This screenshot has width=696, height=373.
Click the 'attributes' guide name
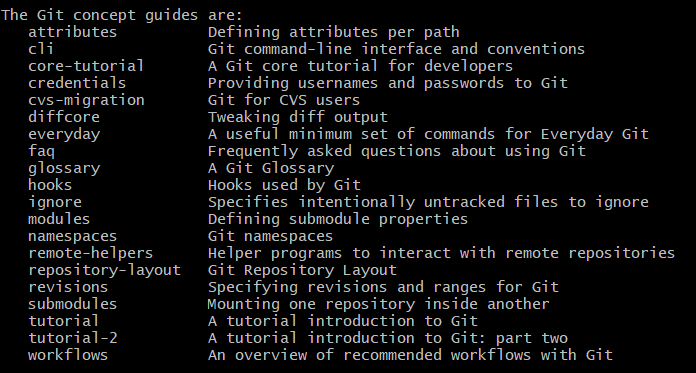[x=73, y=32]
